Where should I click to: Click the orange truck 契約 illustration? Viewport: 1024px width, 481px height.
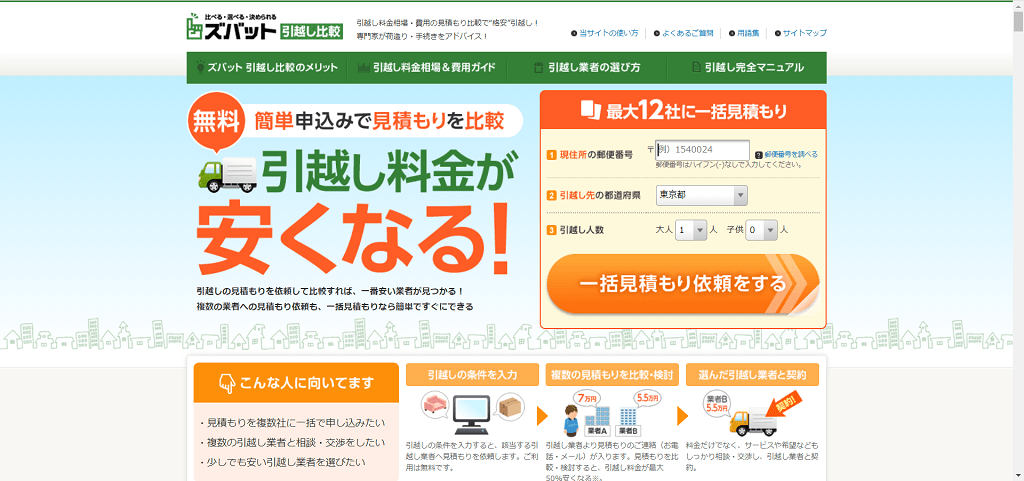pos(764,414)
